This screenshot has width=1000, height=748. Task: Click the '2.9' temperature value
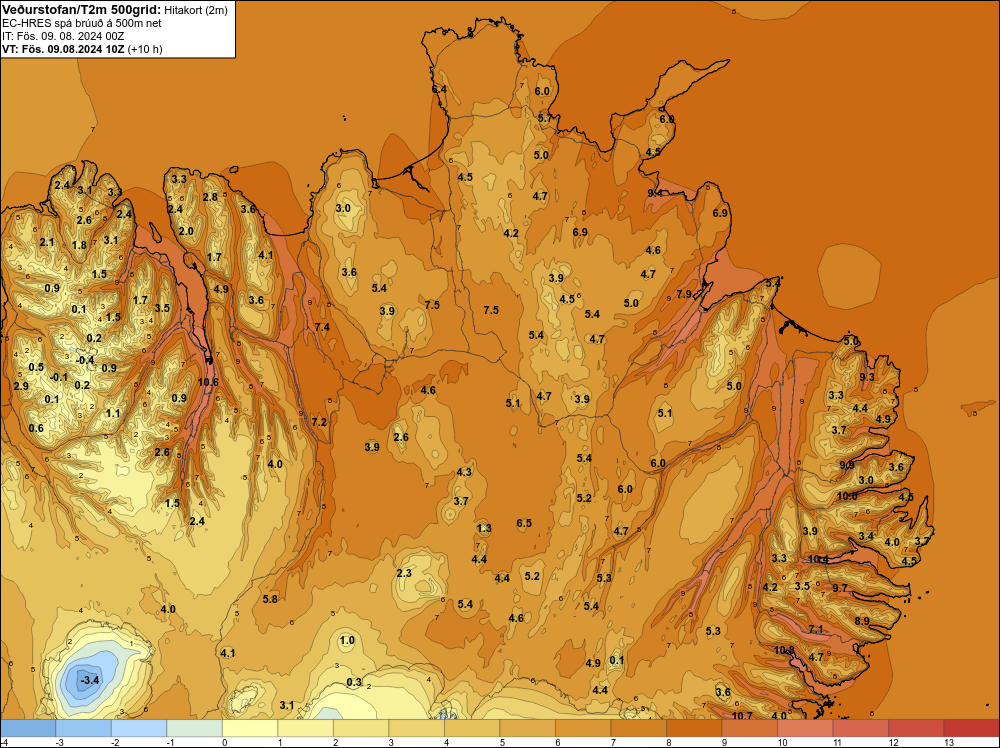pyautogui.click(x=21, y=386)
